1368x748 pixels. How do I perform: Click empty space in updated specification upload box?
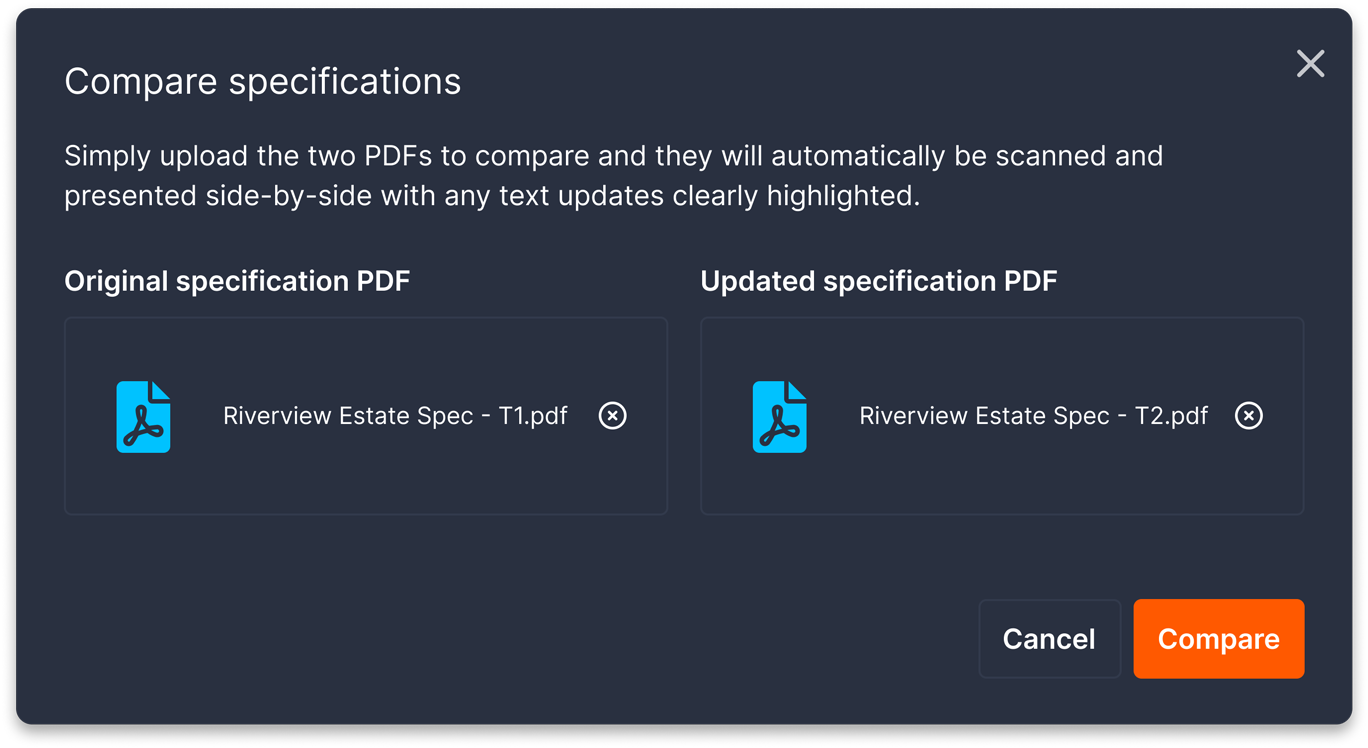click(1002, 480)
